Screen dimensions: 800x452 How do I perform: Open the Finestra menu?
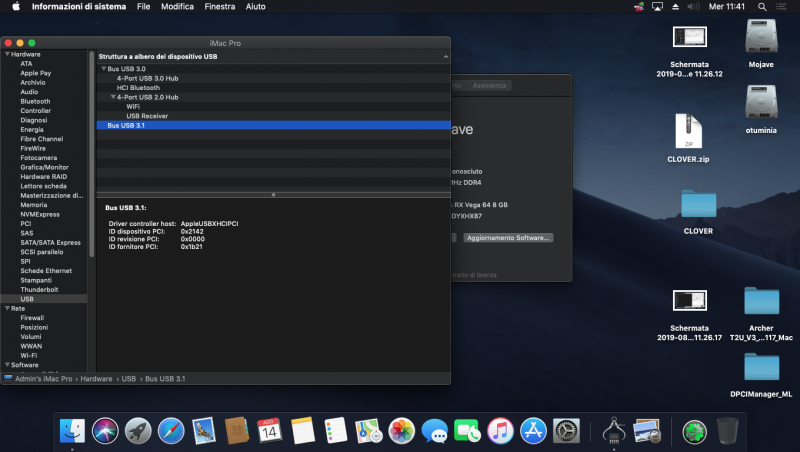[219, 6]
